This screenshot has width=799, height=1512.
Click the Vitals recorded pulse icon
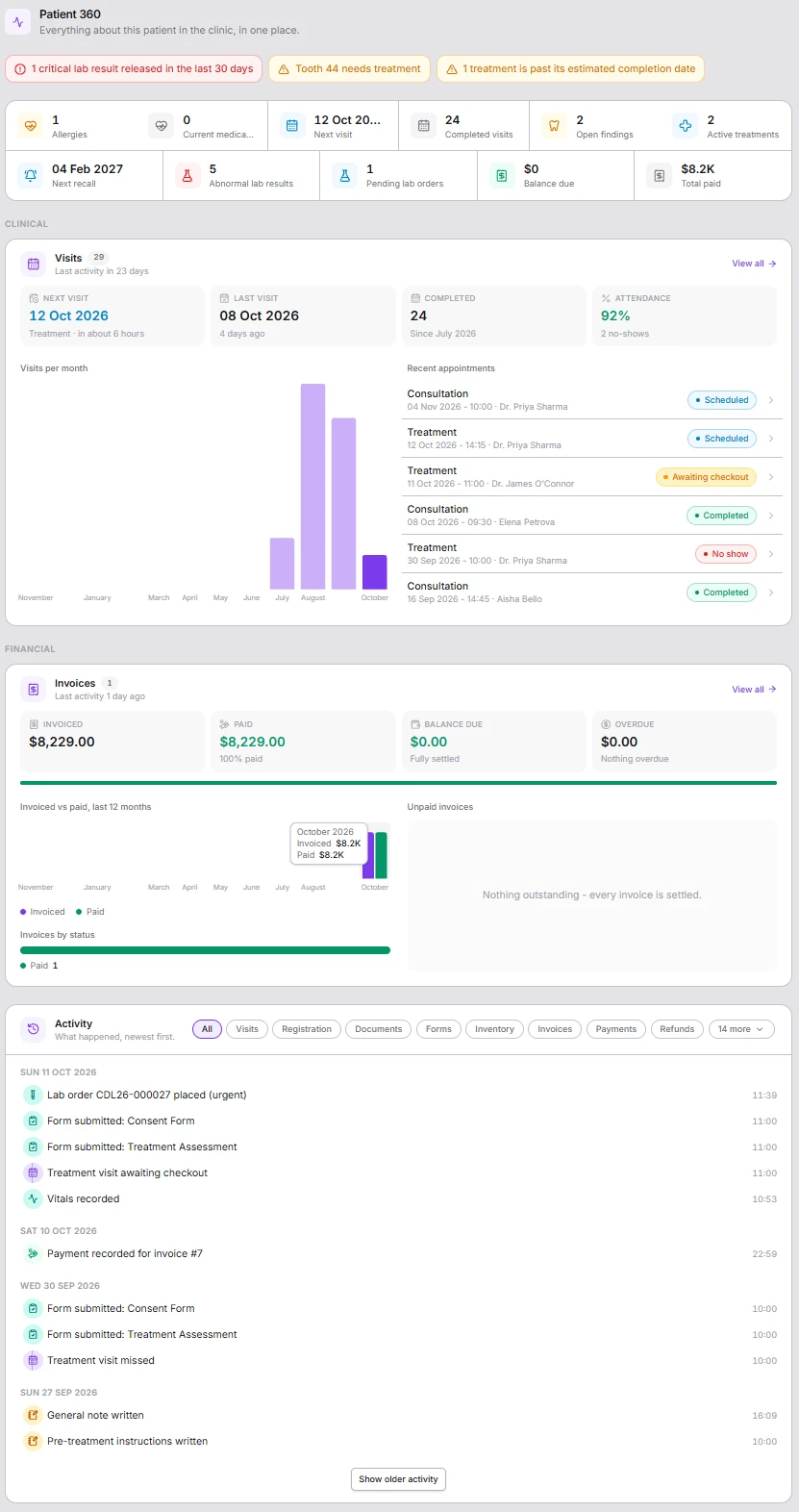(x=33, y=1198)
